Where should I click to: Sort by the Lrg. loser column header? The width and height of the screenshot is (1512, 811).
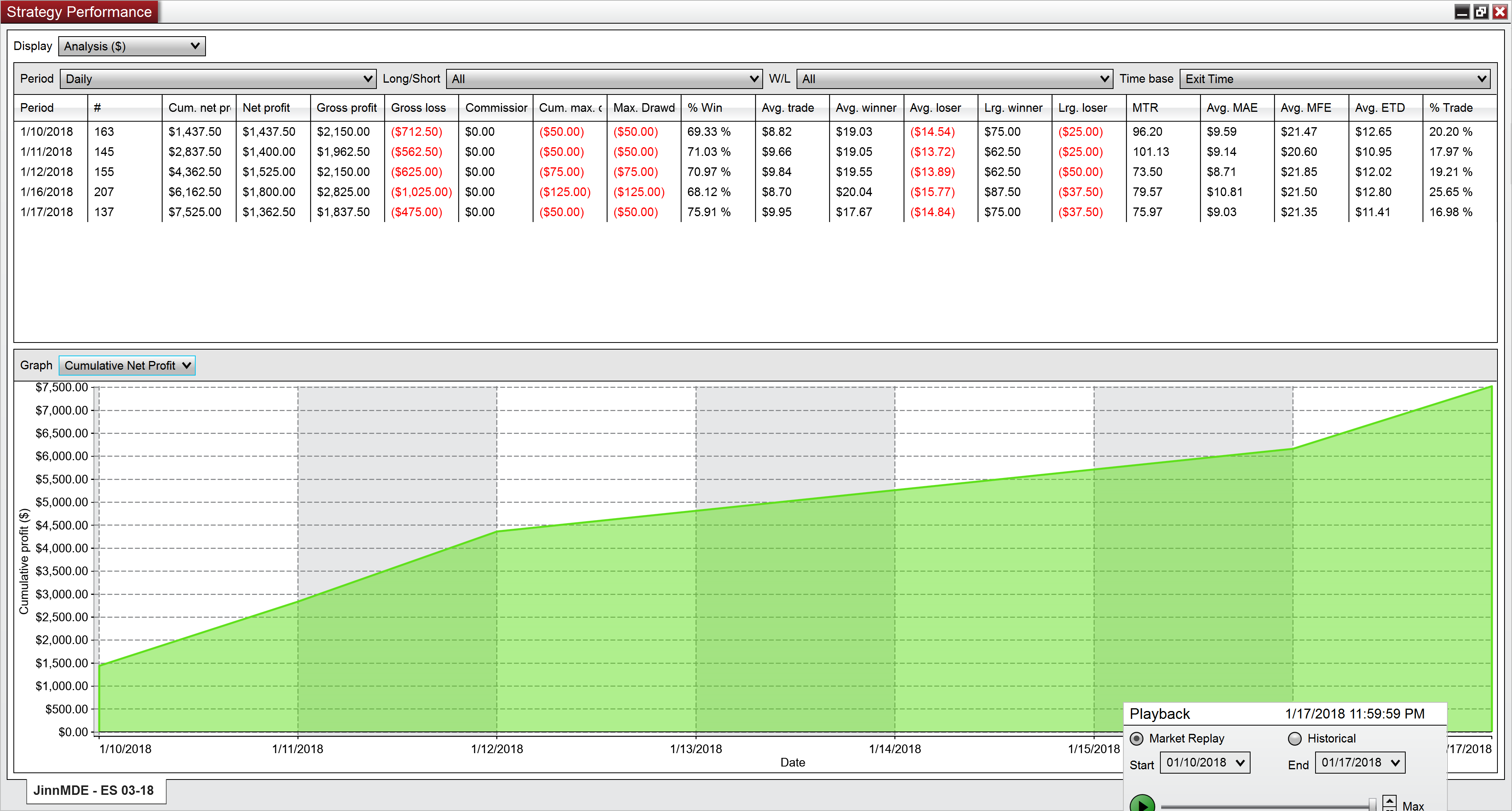click(1089, 107)
